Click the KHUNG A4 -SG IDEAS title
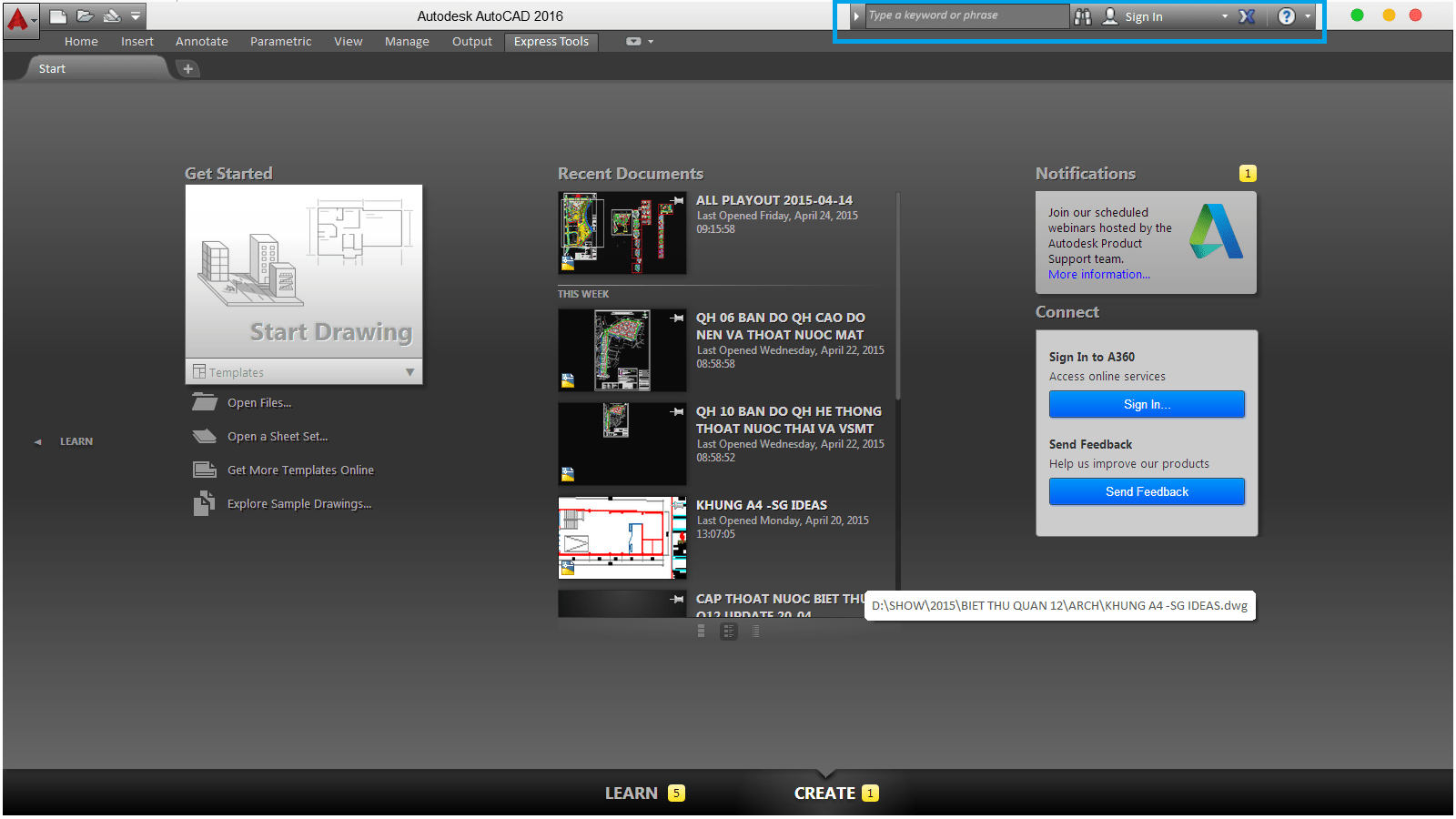The height and width of the screenshot is (819, 1456). point(762,505)
